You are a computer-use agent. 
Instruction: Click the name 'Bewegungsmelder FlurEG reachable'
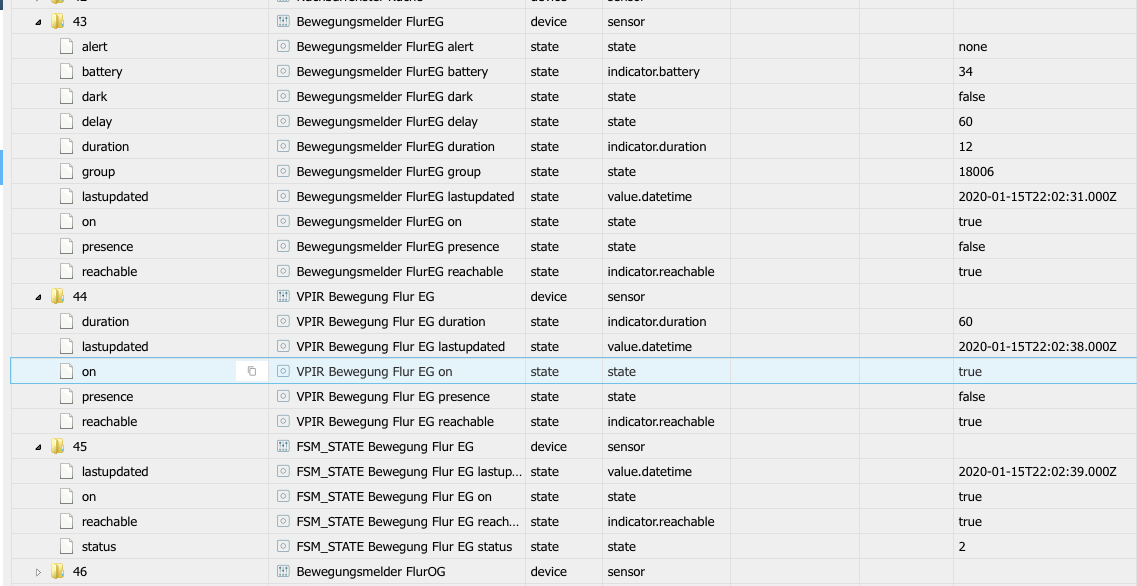coord(400,272)
